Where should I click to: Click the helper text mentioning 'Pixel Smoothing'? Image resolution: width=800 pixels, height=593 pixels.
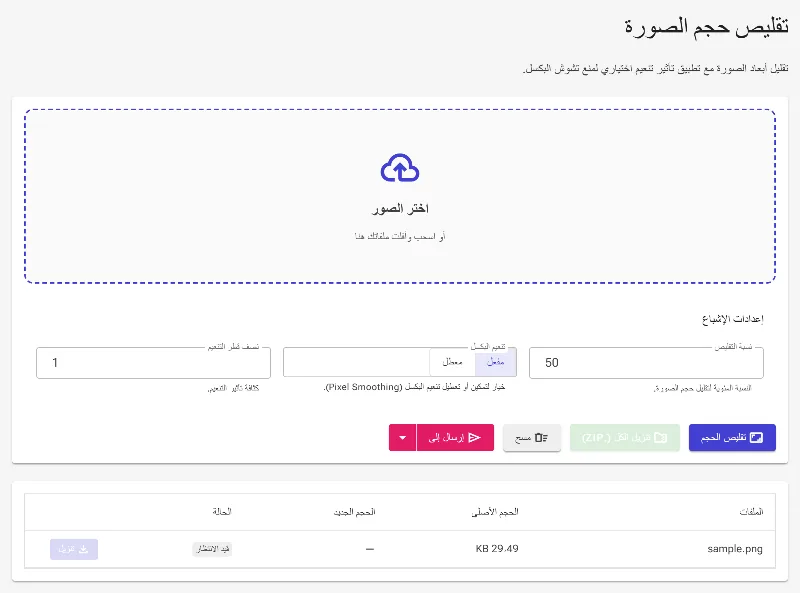414,387
